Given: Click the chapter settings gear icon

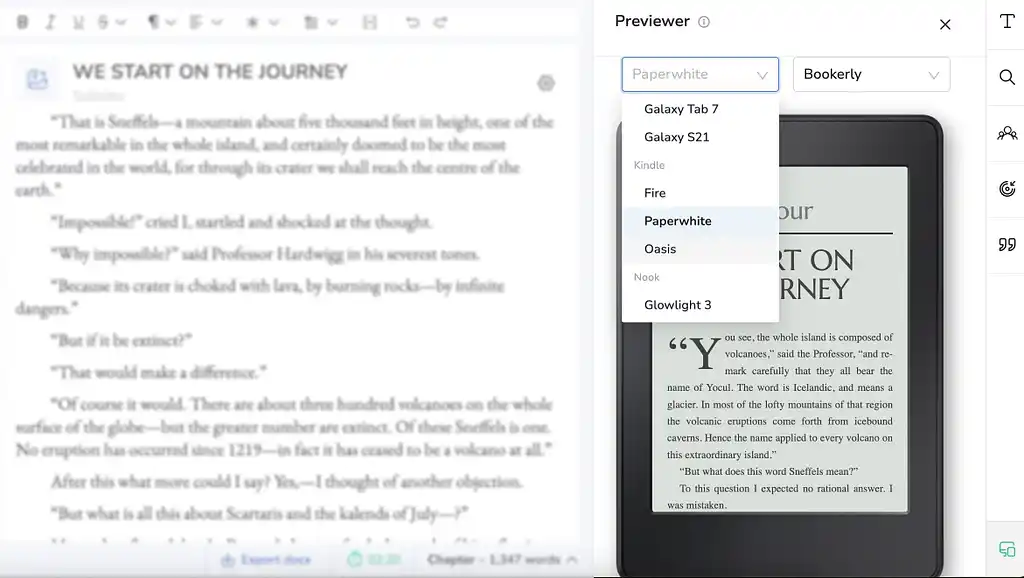Looking at the screenshot, I should tap(546, 83).
